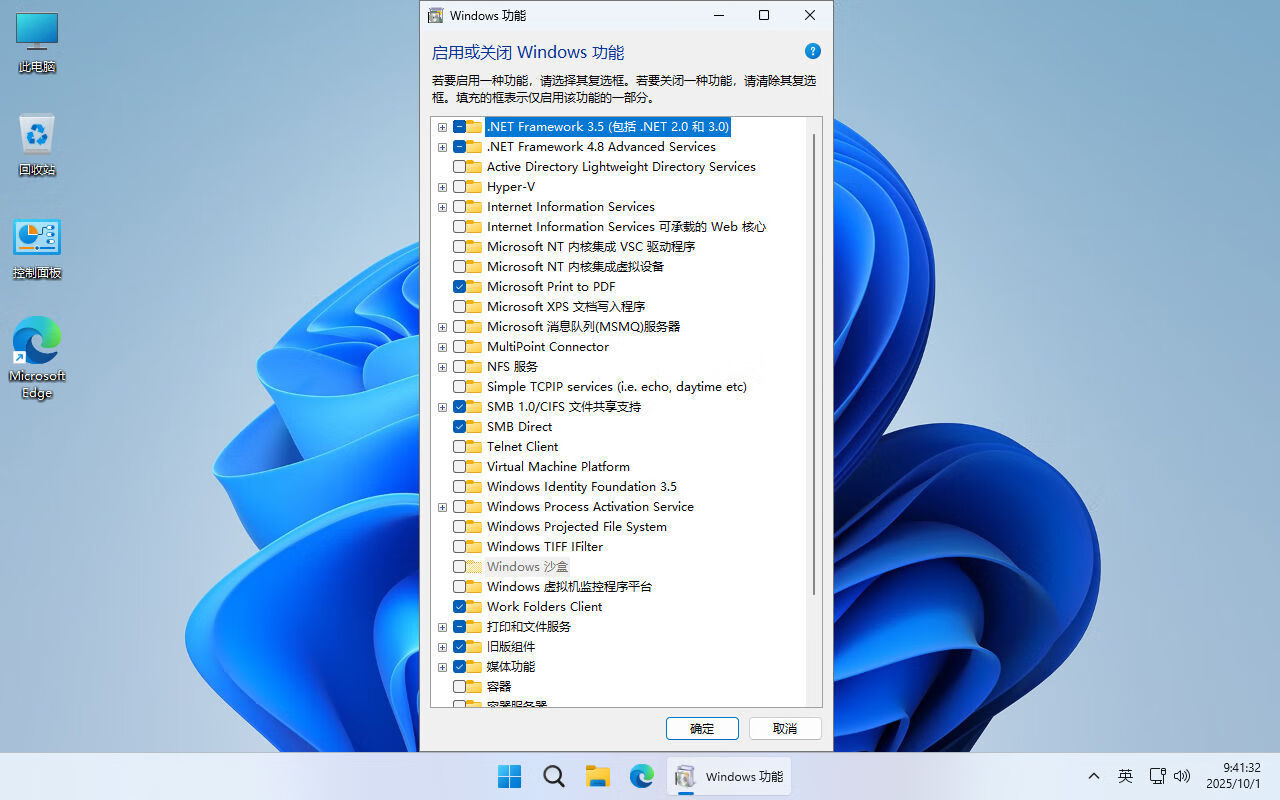Open 此电脑 from the desktop
The image size is (1280, 800).
click(x=36, y=40)
